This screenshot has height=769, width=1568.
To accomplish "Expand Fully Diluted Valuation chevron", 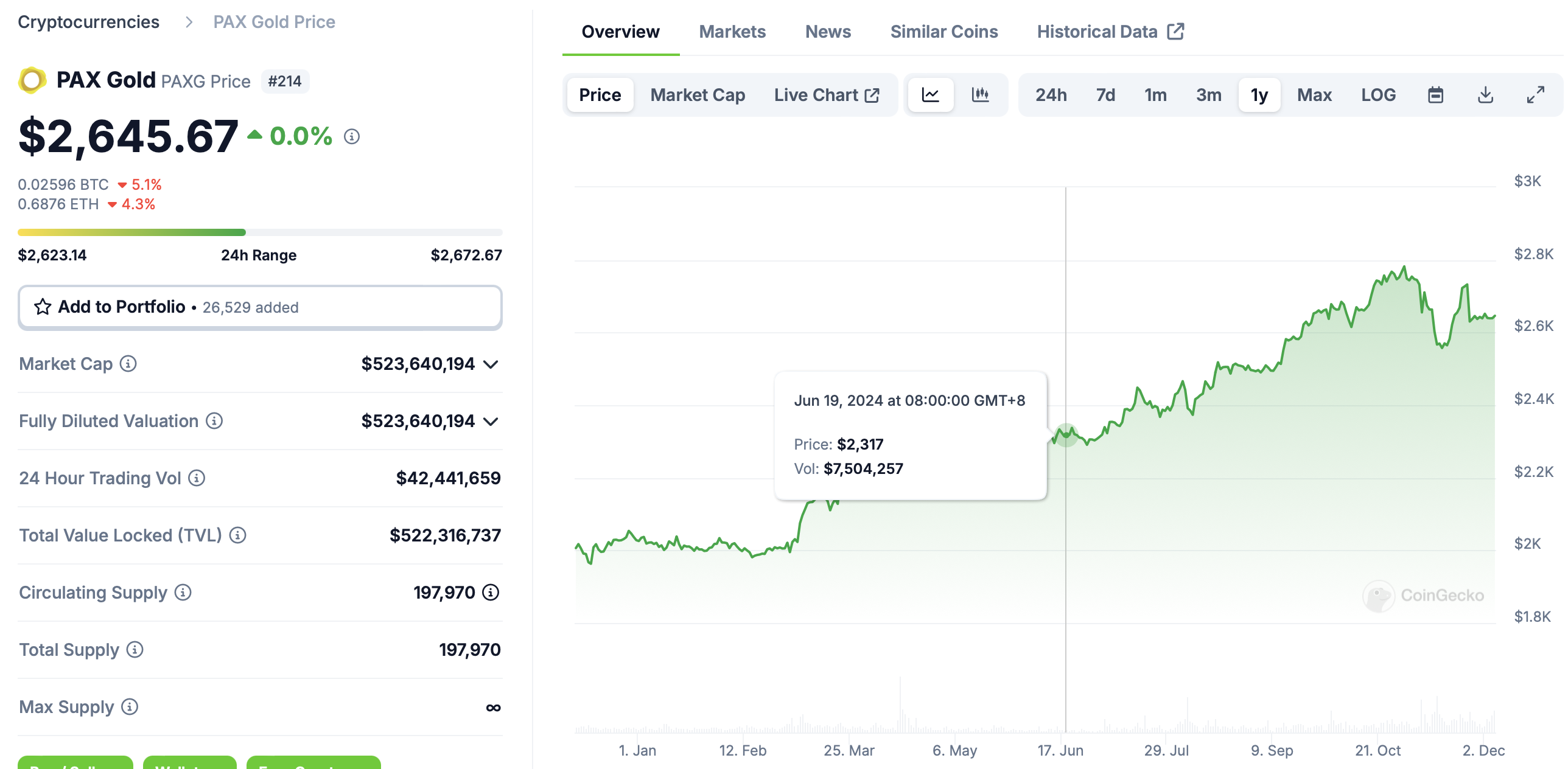I will [x=491, y=422].
